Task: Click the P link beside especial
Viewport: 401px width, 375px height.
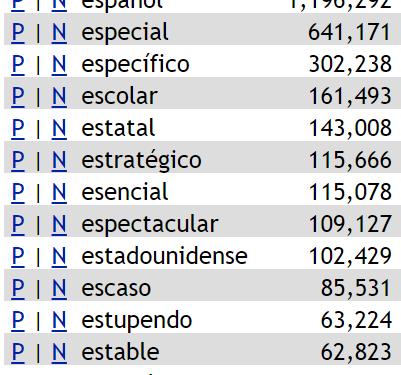Action: pos(18,32)
